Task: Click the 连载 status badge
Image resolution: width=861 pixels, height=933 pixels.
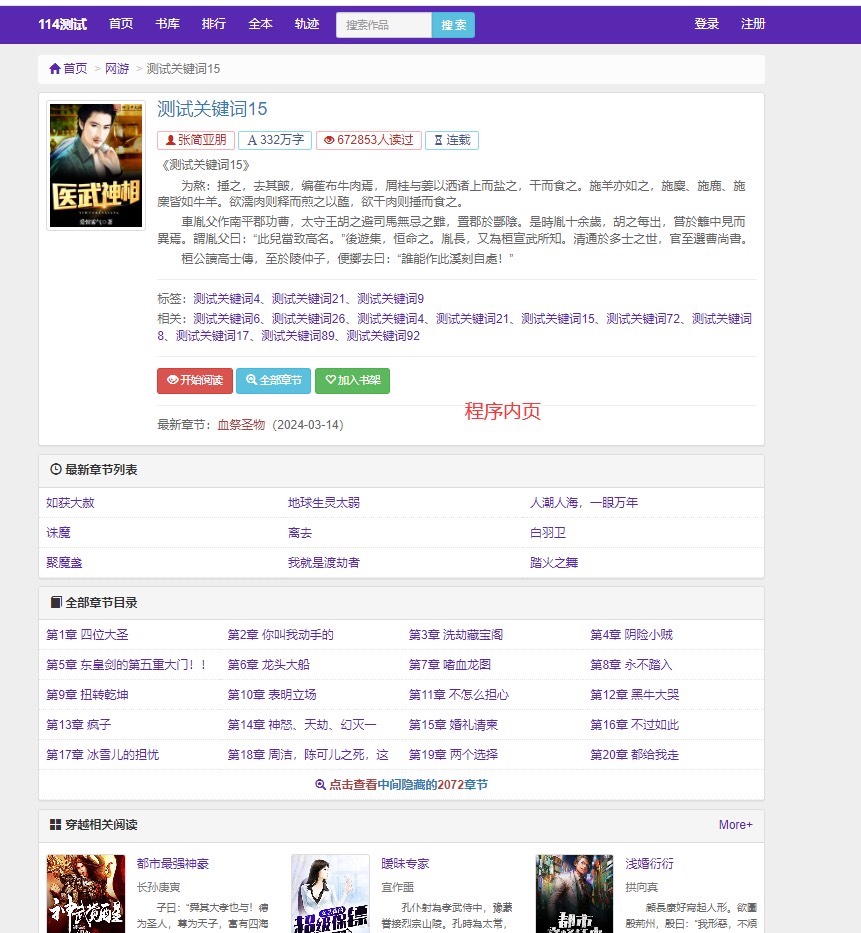Action: point(451,140)
